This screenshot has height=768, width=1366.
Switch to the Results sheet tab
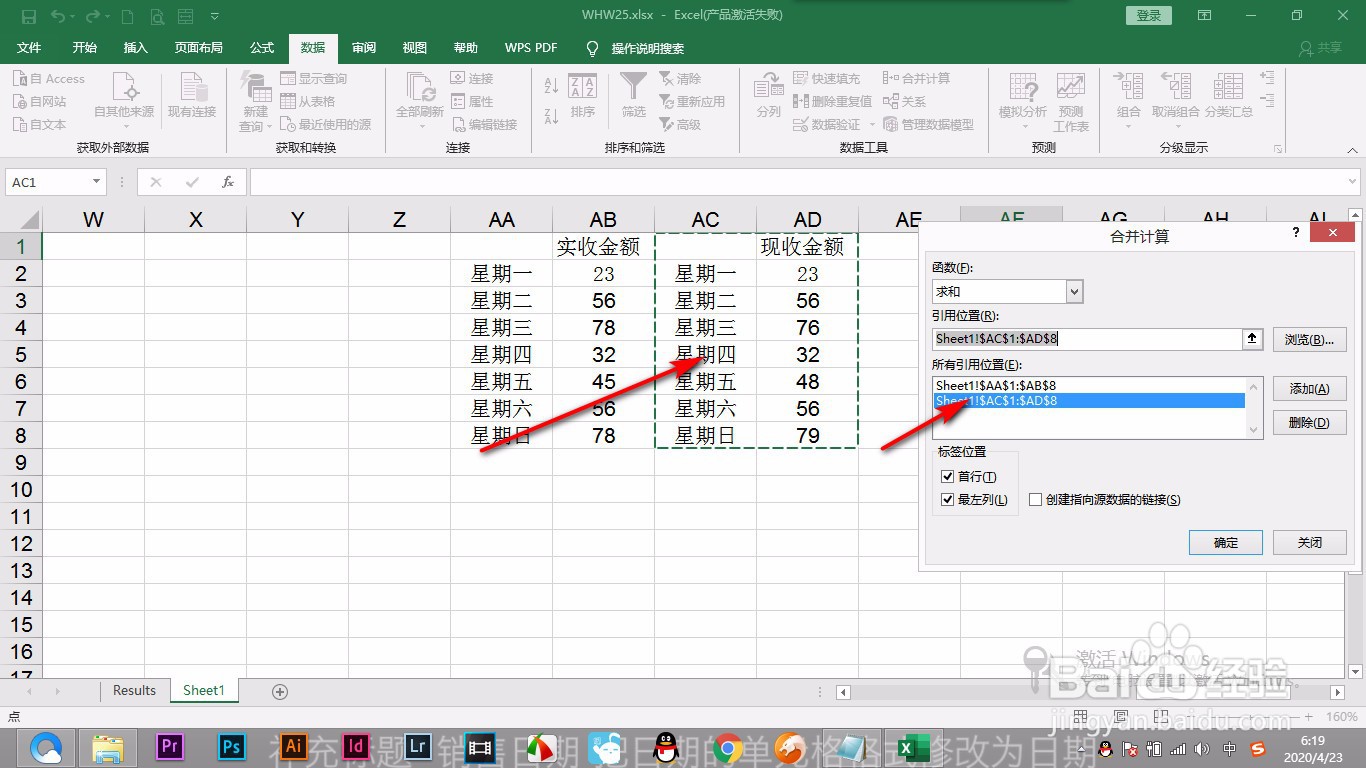tap(134, 691)
